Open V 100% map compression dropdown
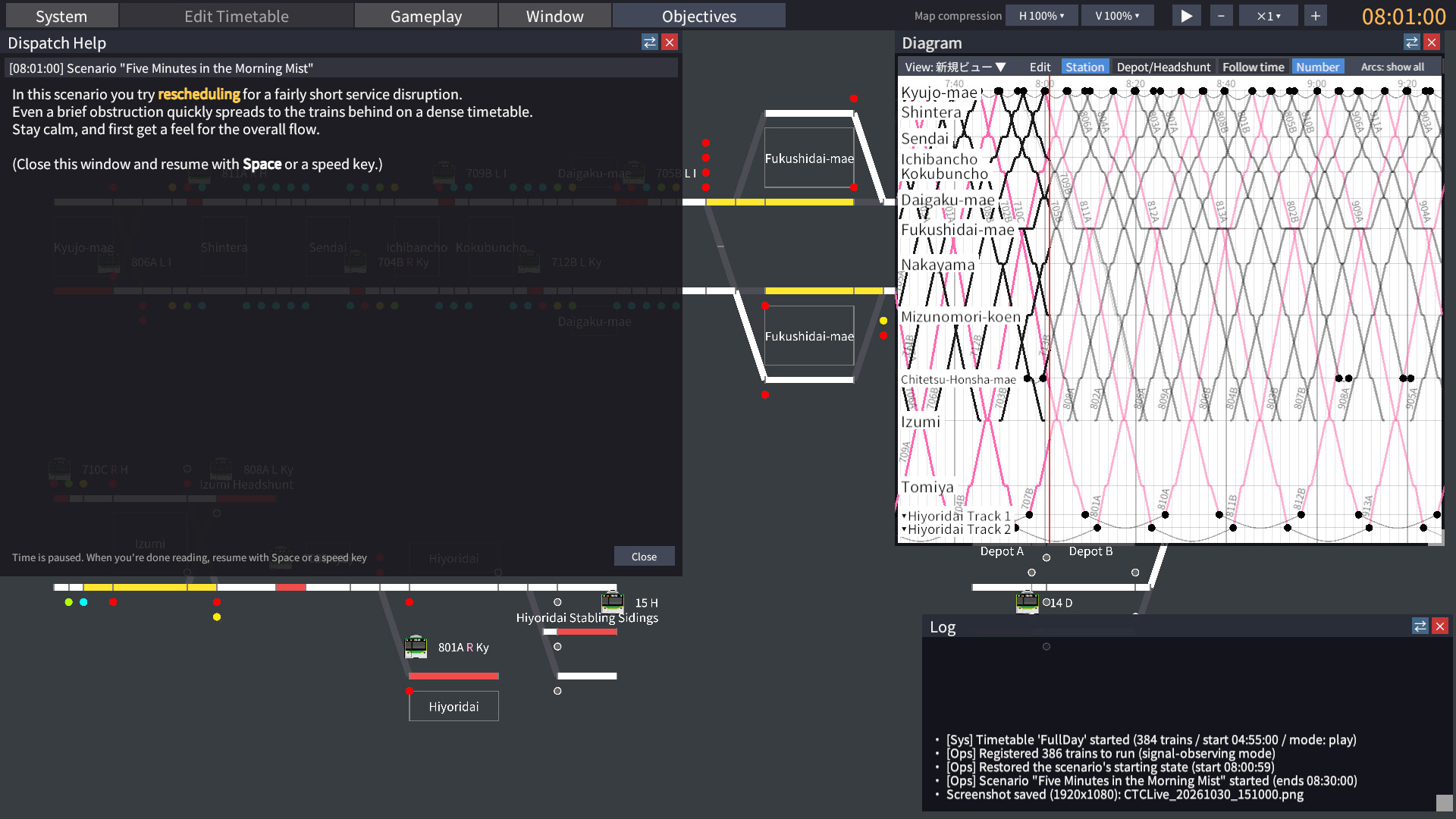Image resolution: width=1456 pixels, height=819 pixels. pyautogui.click(x=1118, y=16)
